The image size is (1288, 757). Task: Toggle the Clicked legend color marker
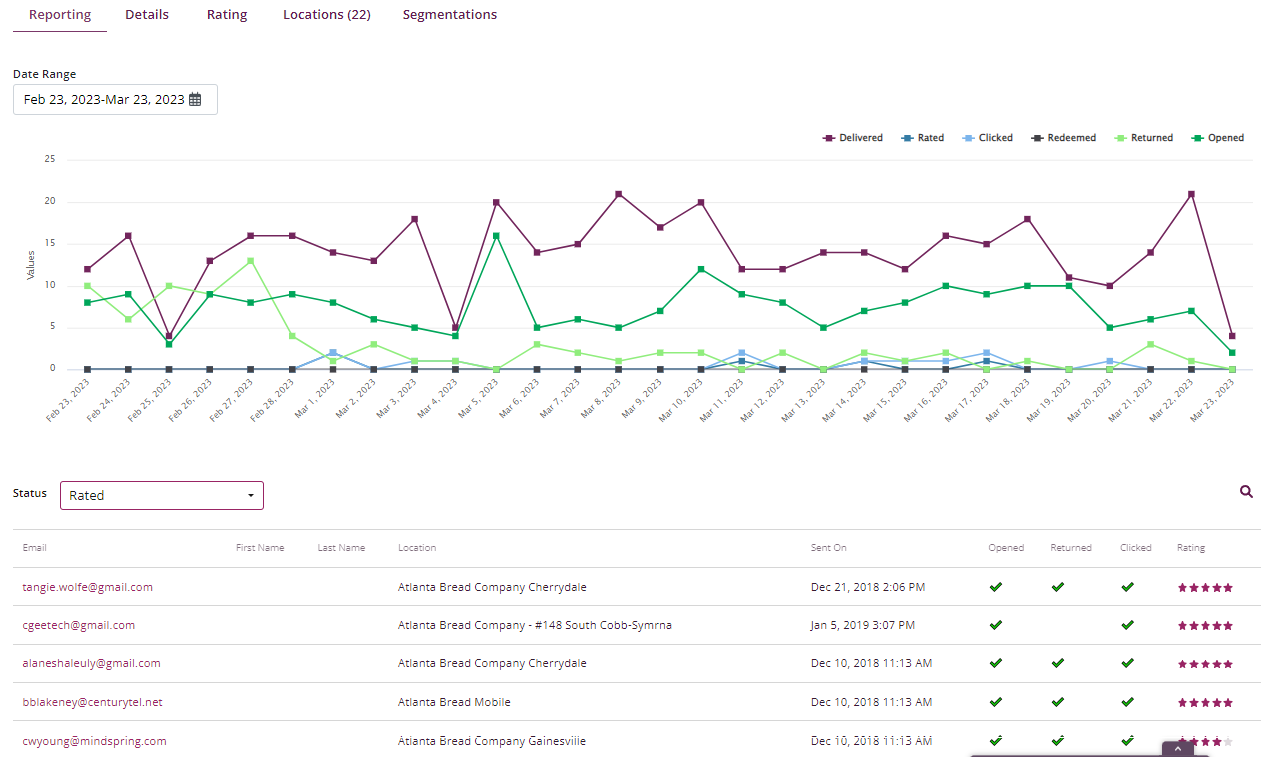967,138
